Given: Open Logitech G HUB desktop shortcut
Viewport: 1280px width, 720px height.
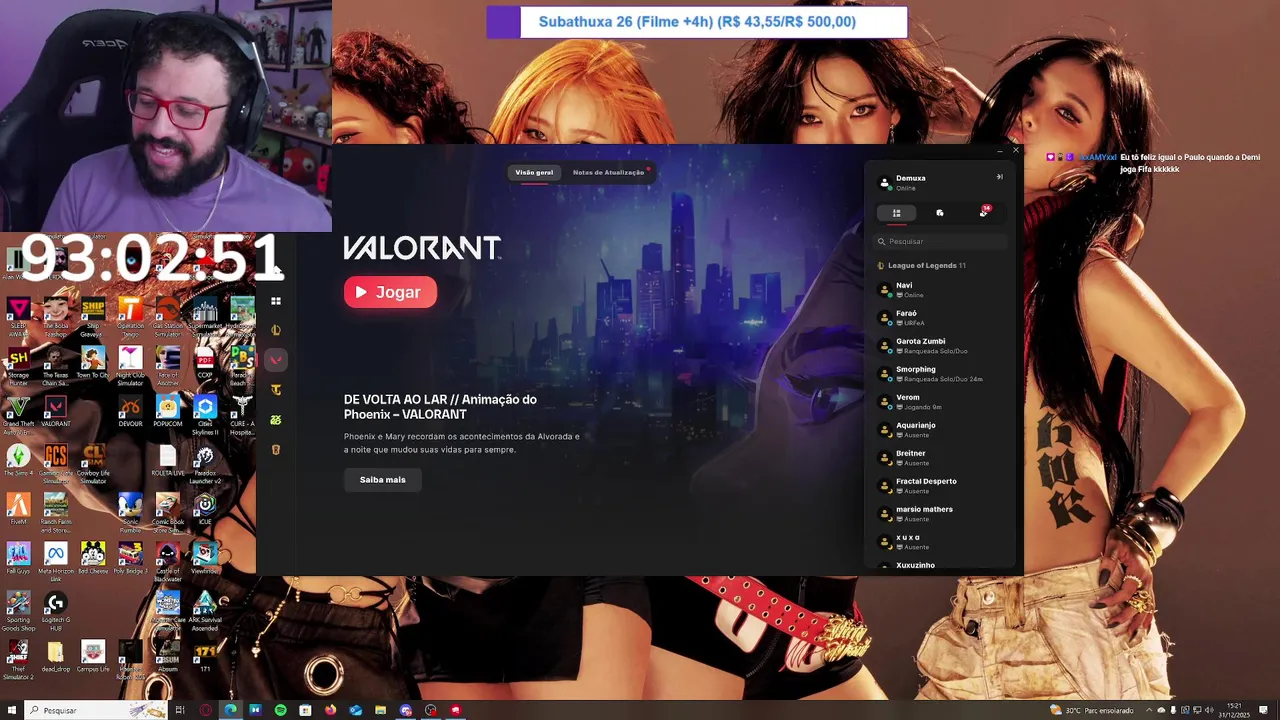Looking at the screenshot, I should 56,612.
